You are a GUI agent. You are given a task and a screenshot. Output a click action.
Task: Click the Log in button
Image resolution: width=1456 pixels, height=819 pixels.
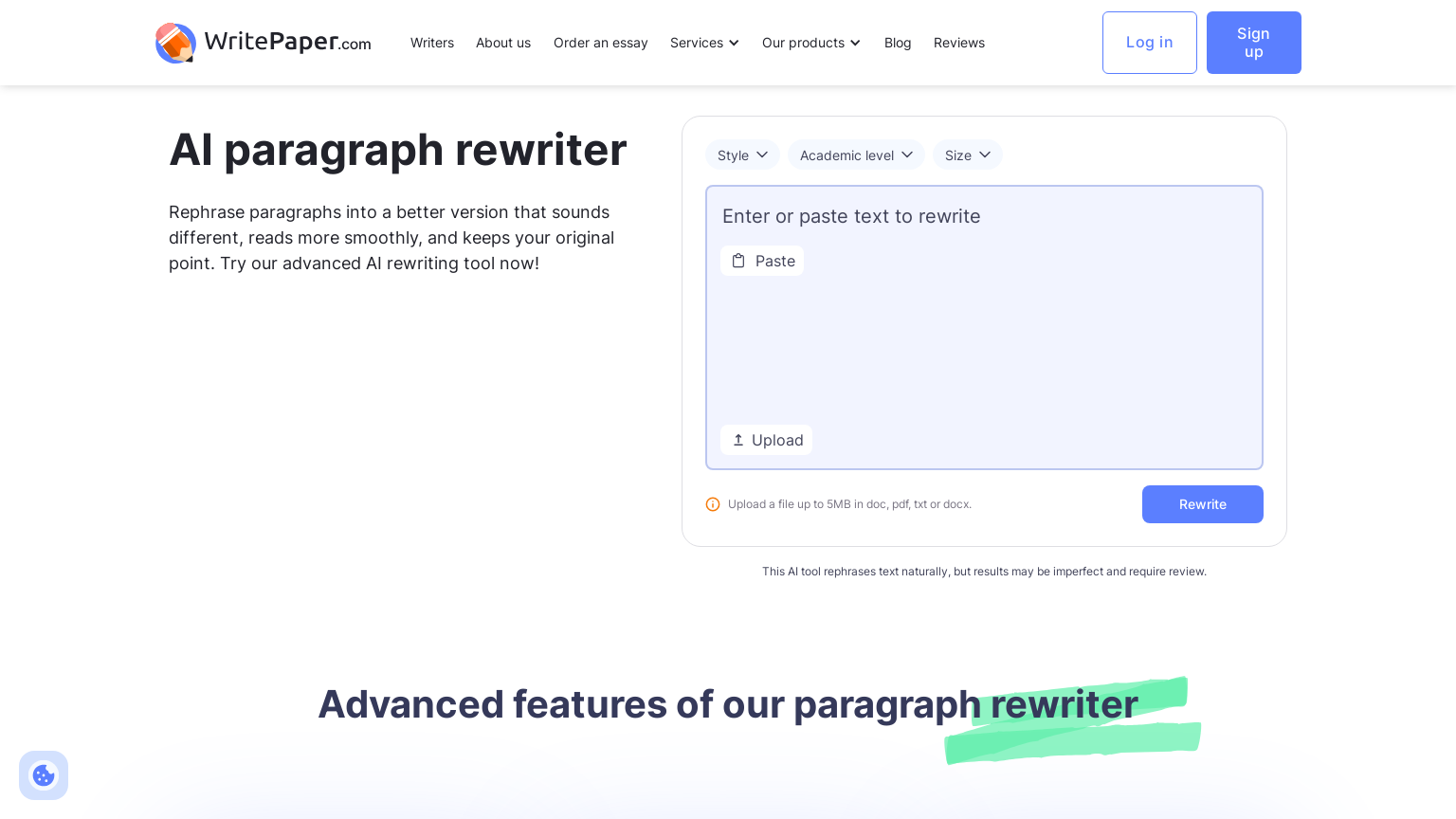[x=1149, y=43]
